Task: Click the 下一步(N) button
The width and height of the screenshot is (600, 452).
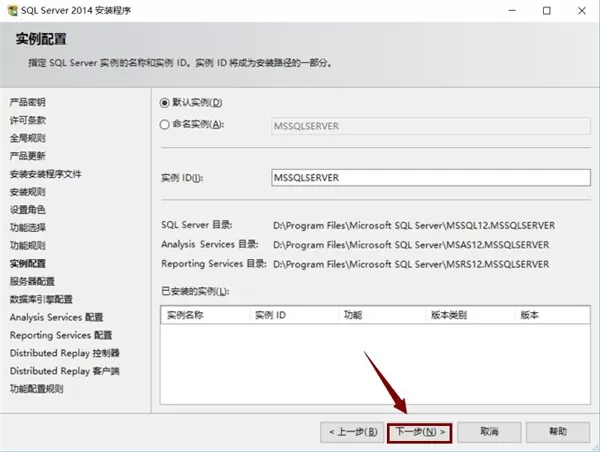Action: click(420, 432)
